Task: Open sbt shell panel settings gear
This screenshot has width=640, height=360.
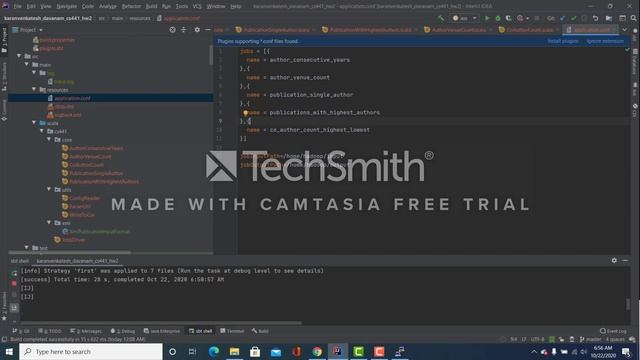Action: pos(614,260)
